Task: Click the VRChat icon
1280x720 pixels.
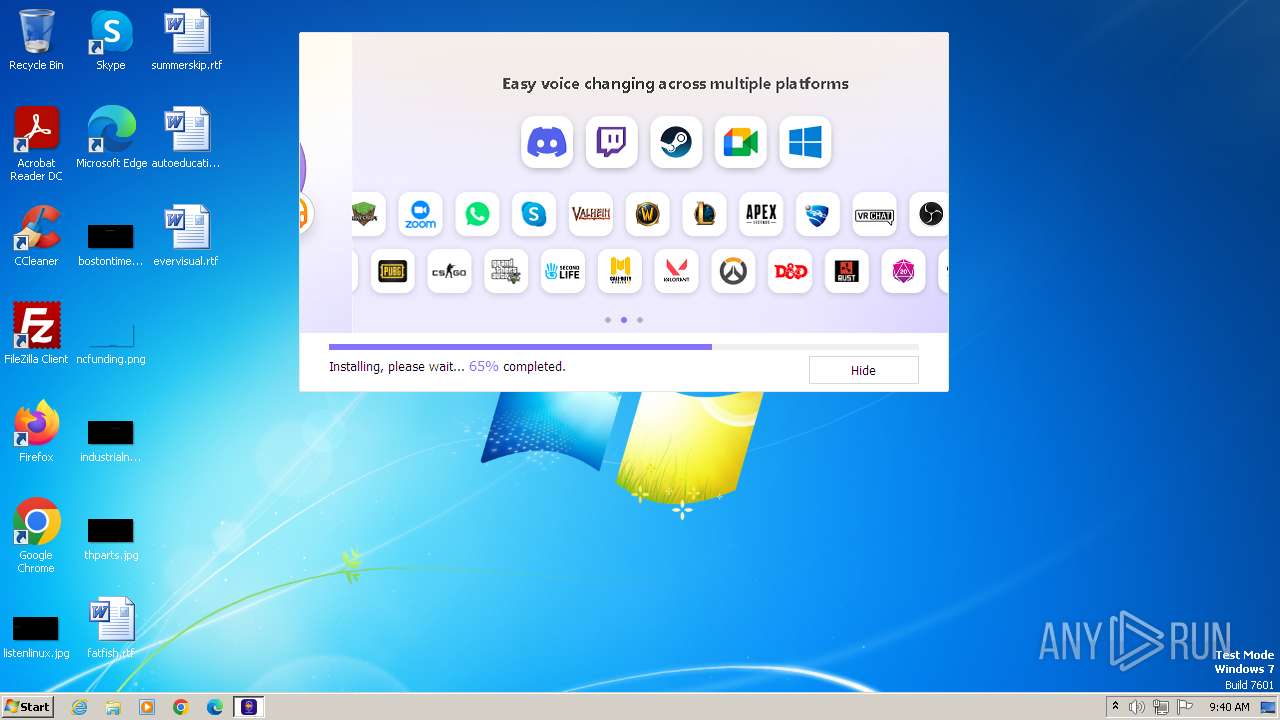Action: click(x=874, y=214)
